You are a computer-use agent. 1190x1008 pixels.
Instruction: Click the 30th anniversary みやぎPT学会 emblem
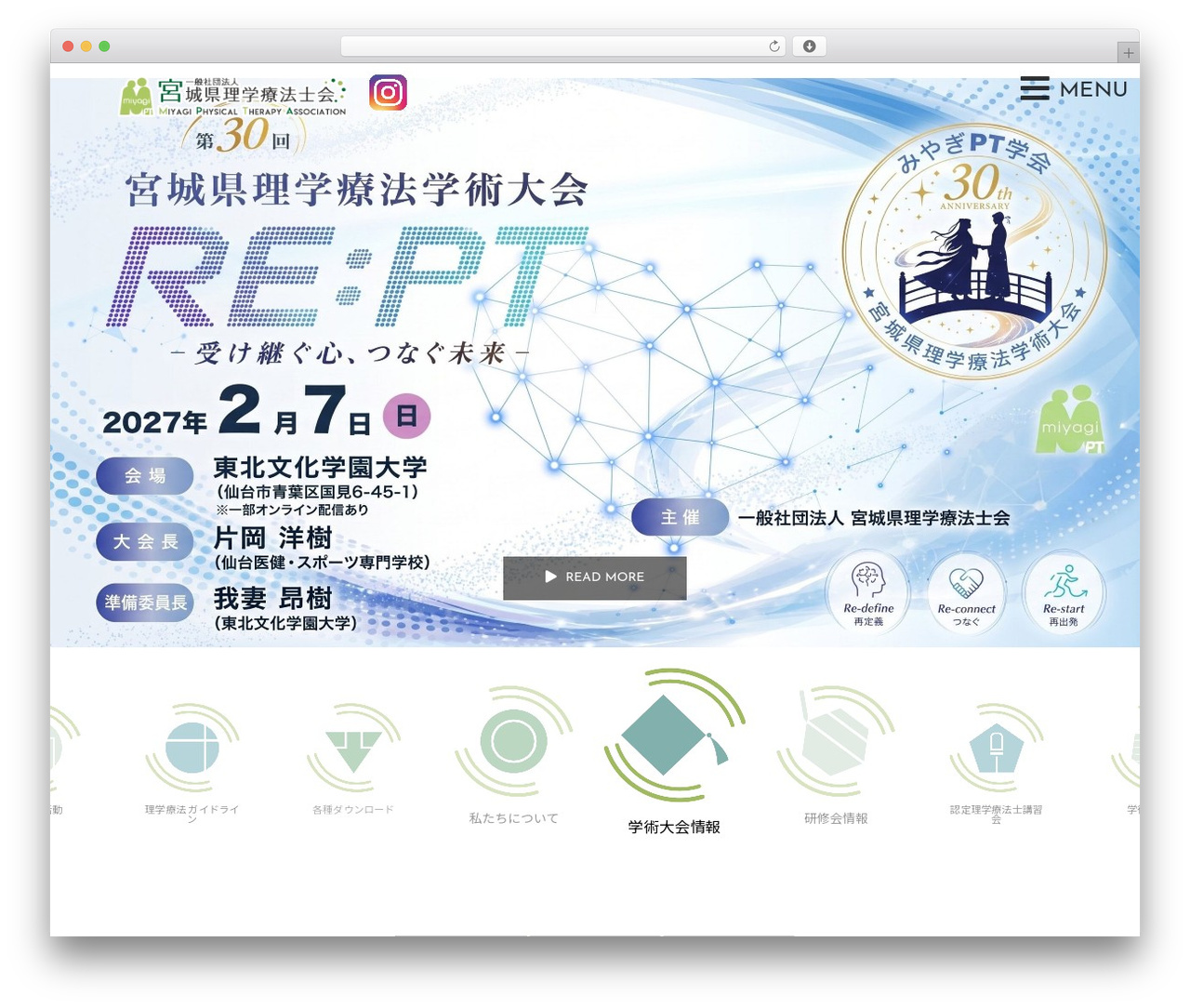(975, 253)
